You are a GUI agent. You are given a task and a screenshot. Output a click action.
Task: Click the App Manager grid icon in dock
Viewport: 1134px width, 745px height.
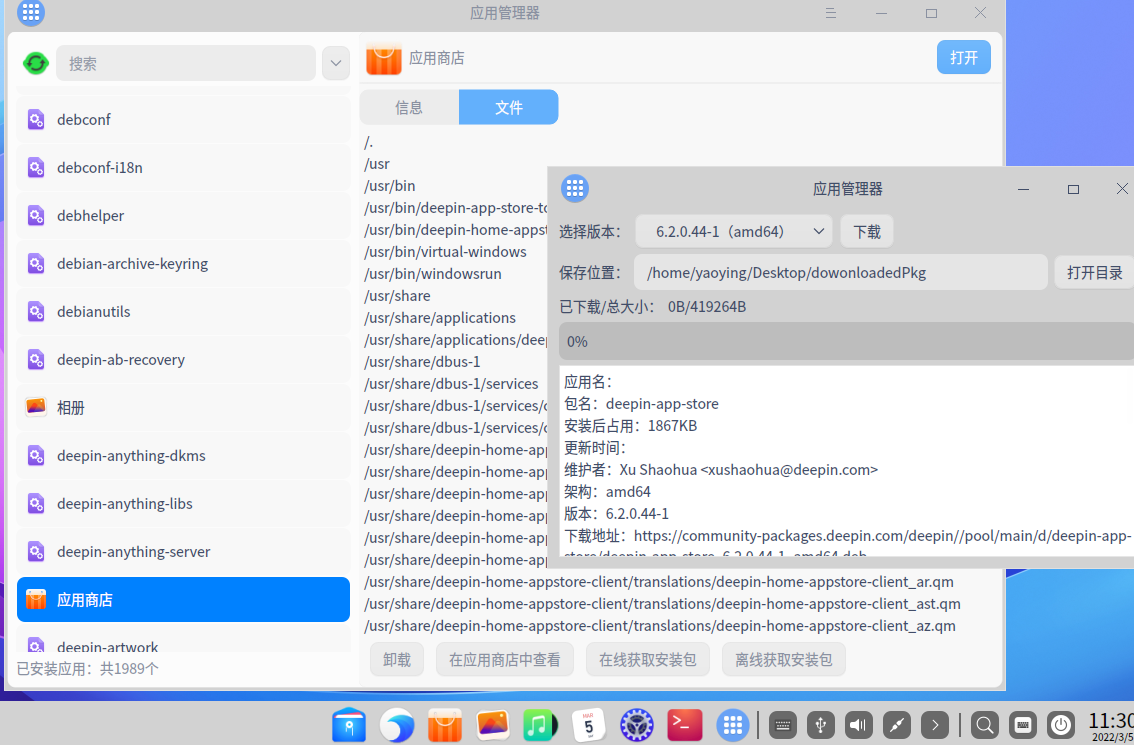coord(733,725)
